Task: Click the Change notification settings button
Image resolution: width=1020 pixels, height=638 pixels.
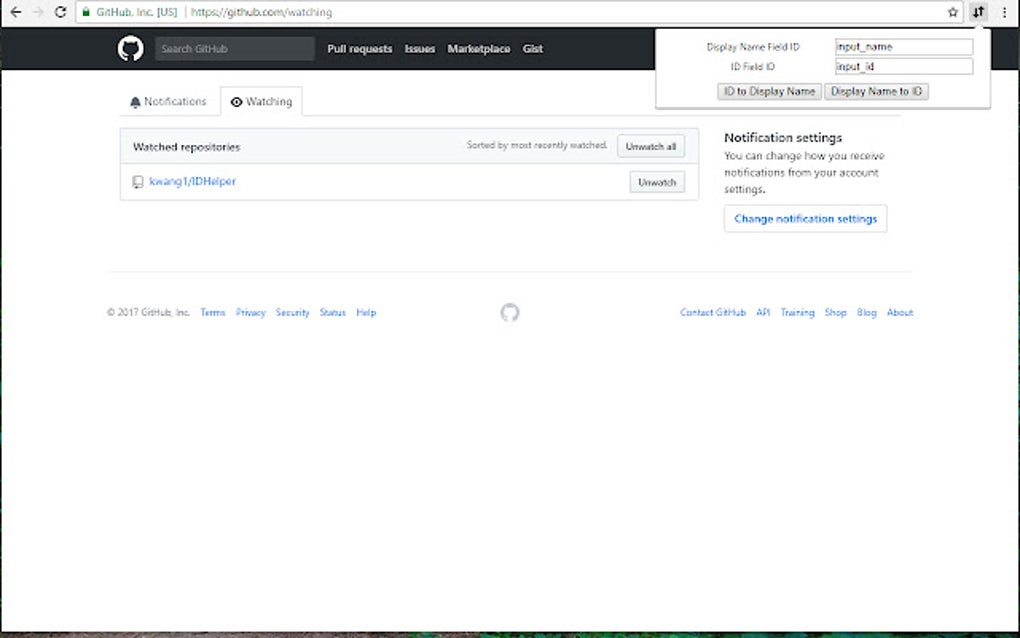Action: [805, 218]
